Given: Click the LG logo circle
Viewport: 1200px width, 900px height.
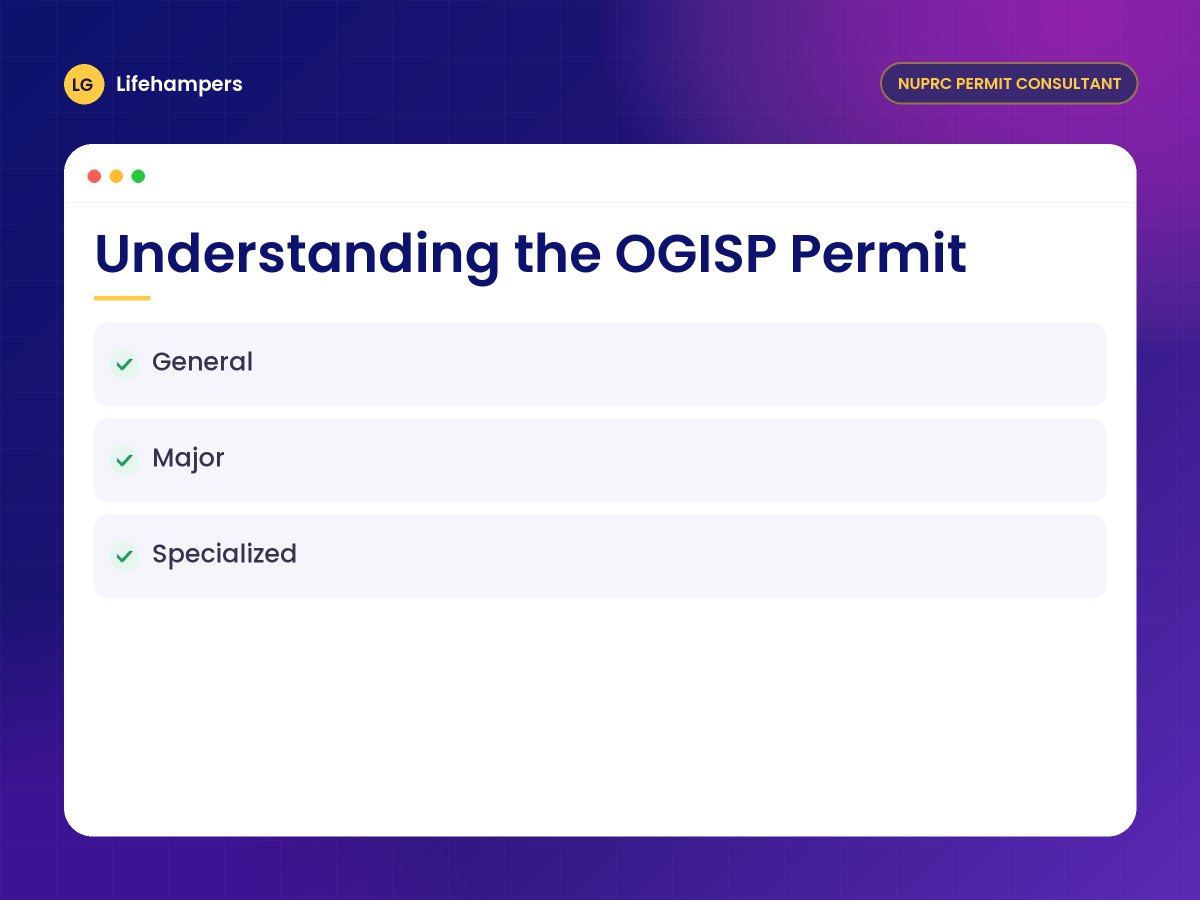Looking at the screenshot, I should (84, 84).
